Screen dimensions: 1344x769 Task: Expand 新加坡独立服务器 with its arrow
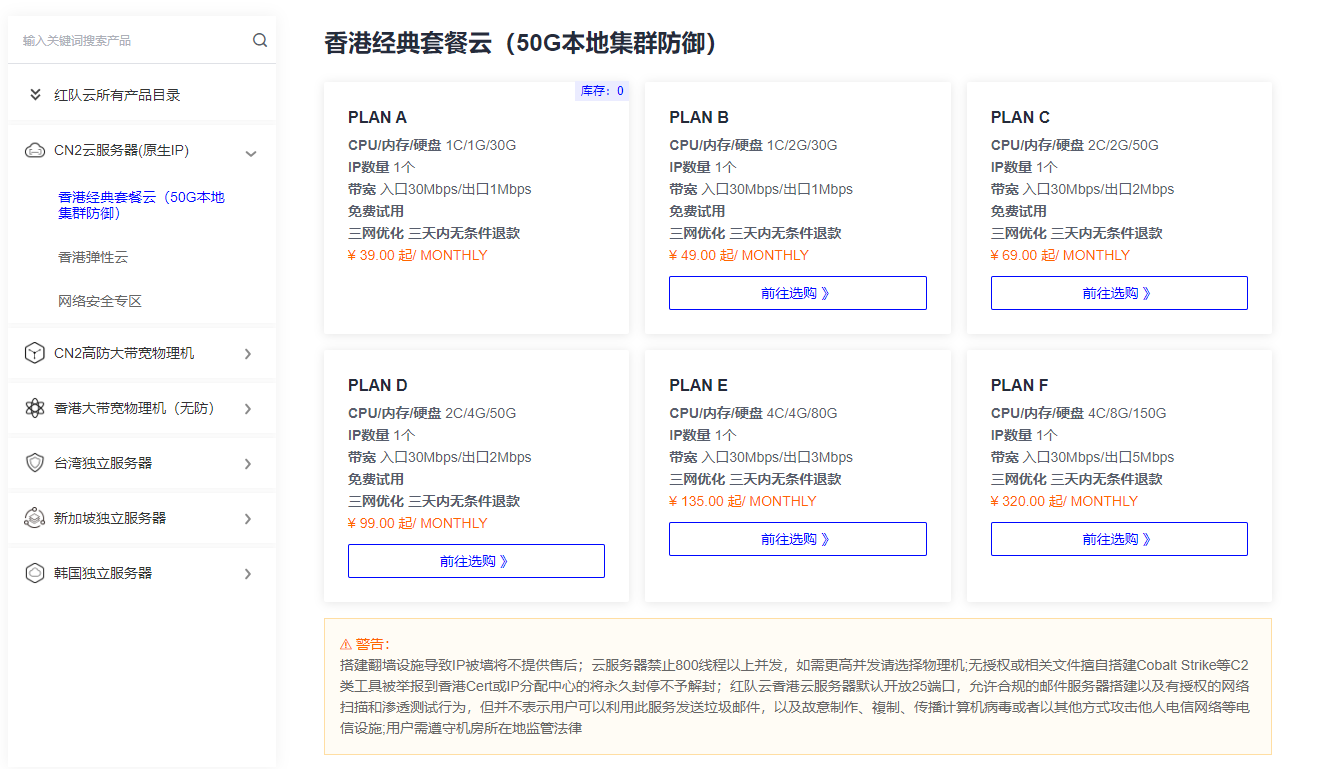248,519
